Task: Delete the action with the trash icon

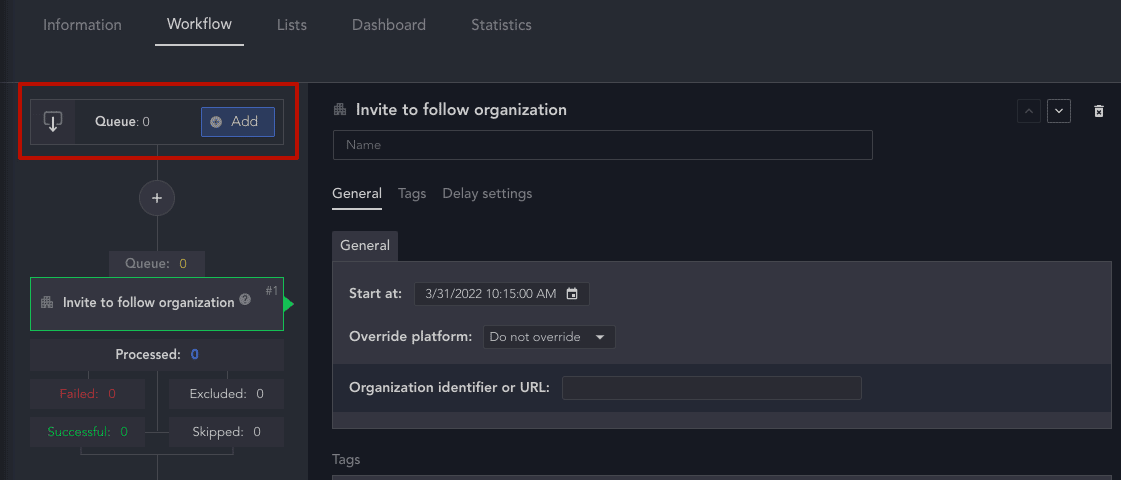Action: pos(1099,111)
